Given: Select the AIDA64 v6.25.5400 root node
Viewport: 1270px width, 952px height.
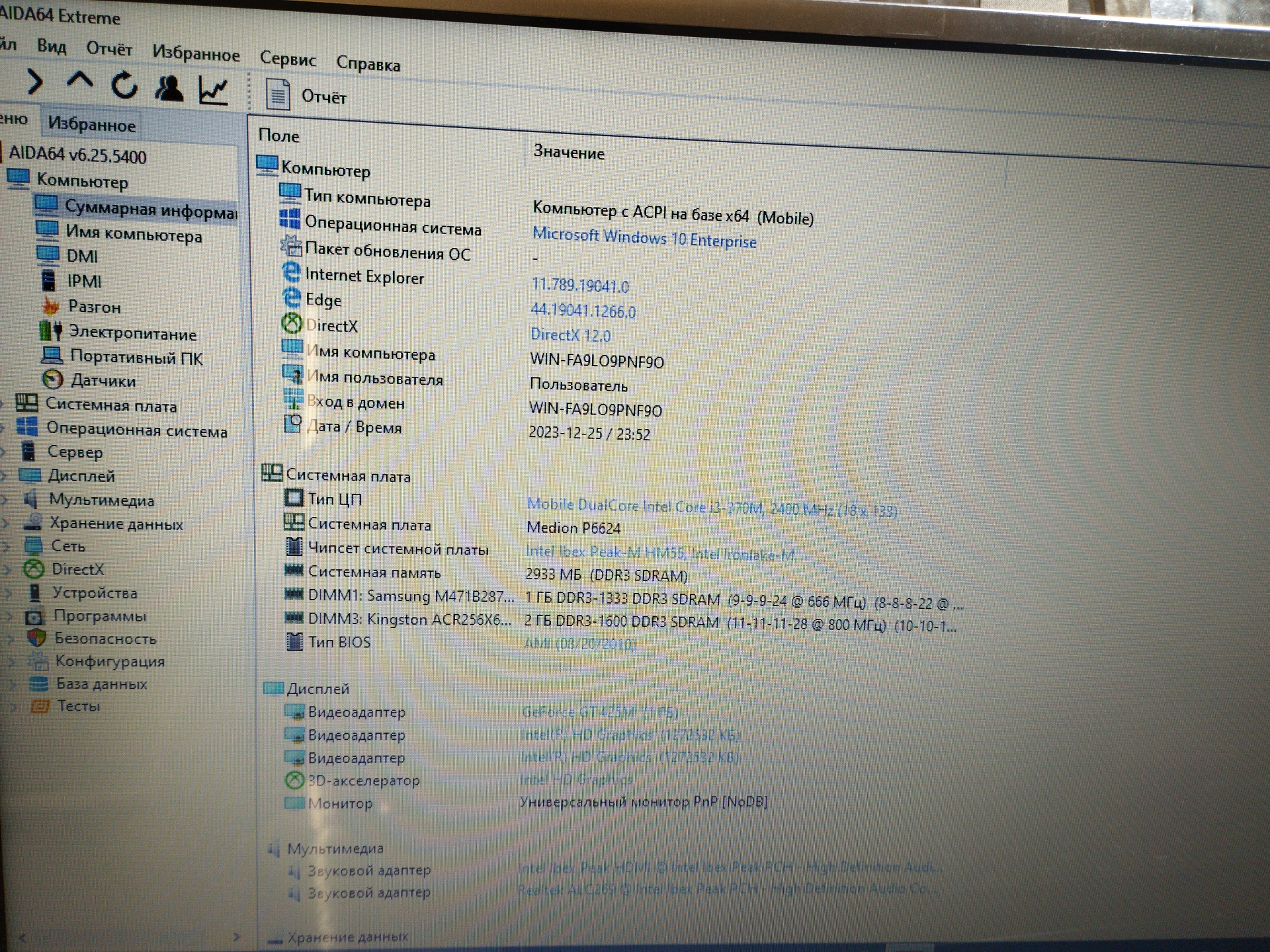Looking at the screenshot, I should click(77, 155).
